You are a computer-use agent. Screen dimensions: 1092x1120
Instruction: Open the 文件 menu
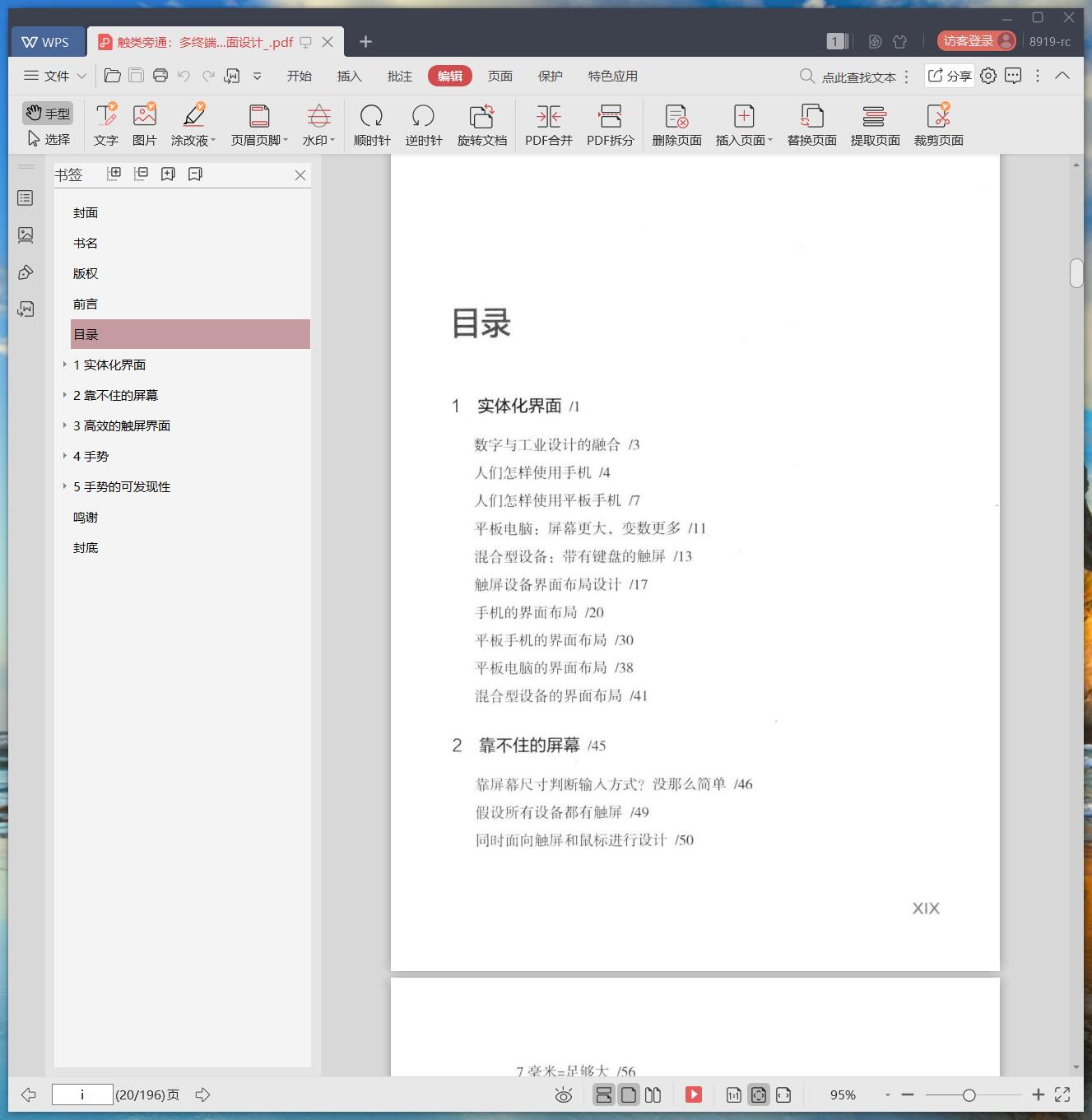[x=54, y=76]
